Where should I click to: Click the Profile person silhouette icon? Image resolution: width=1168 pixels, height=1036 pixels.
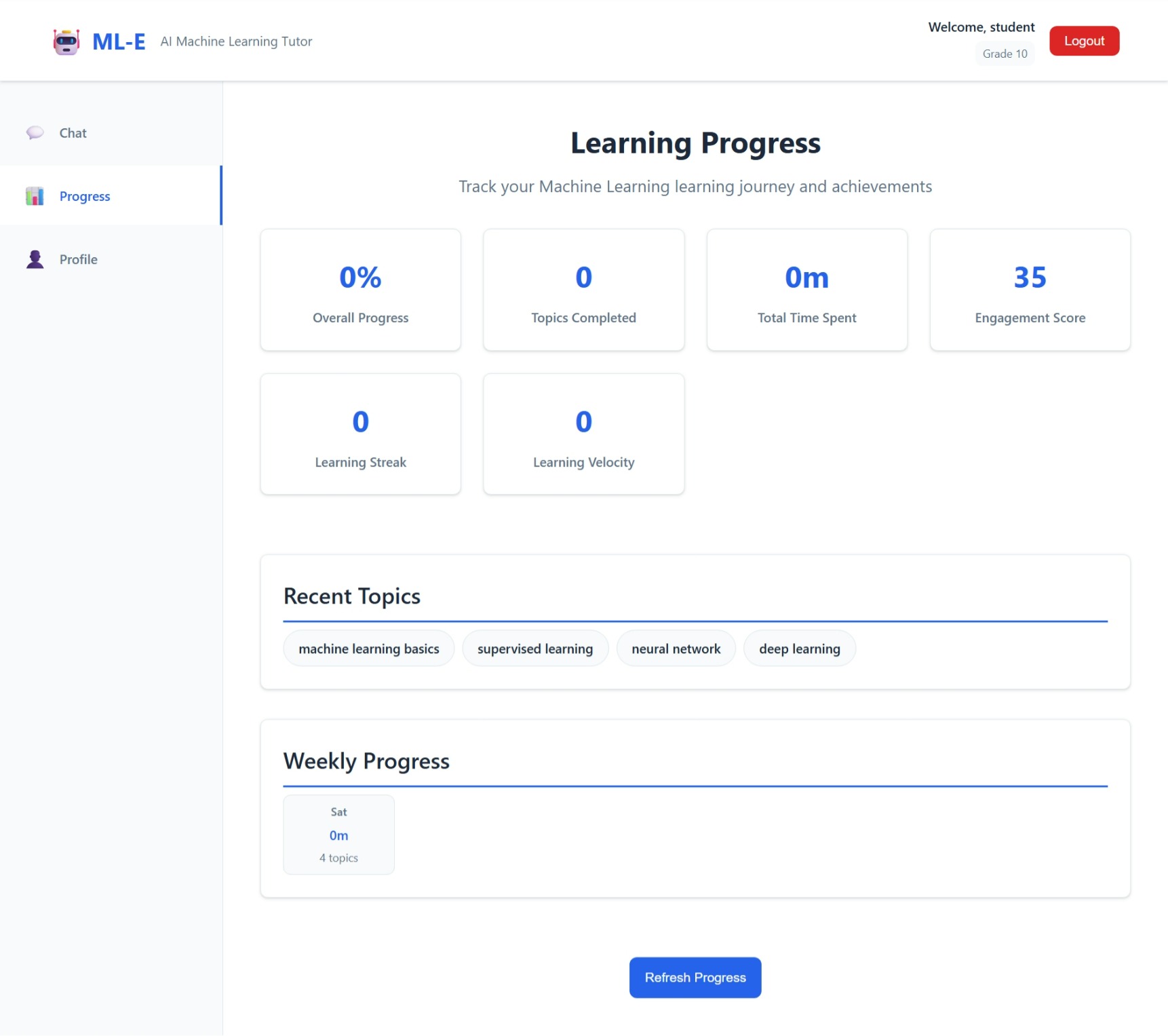pos(35,259)
